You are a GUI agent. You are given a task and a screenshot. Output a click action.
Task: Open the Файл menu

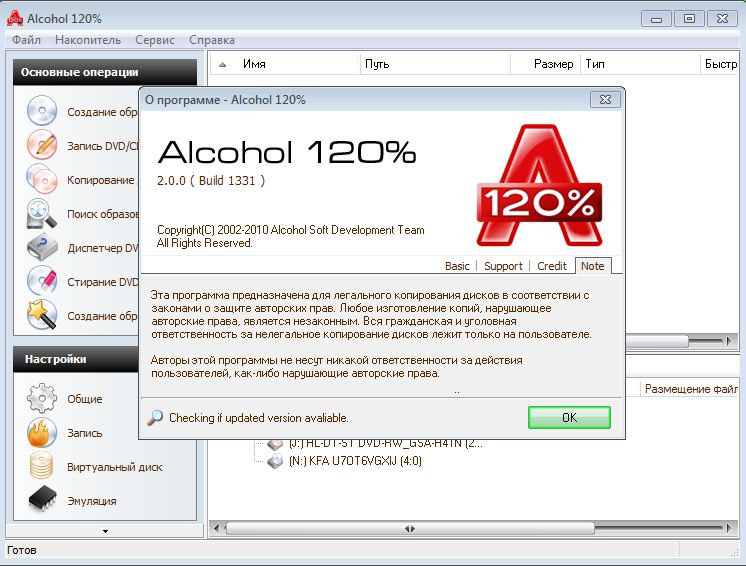[x=26, y=40]
